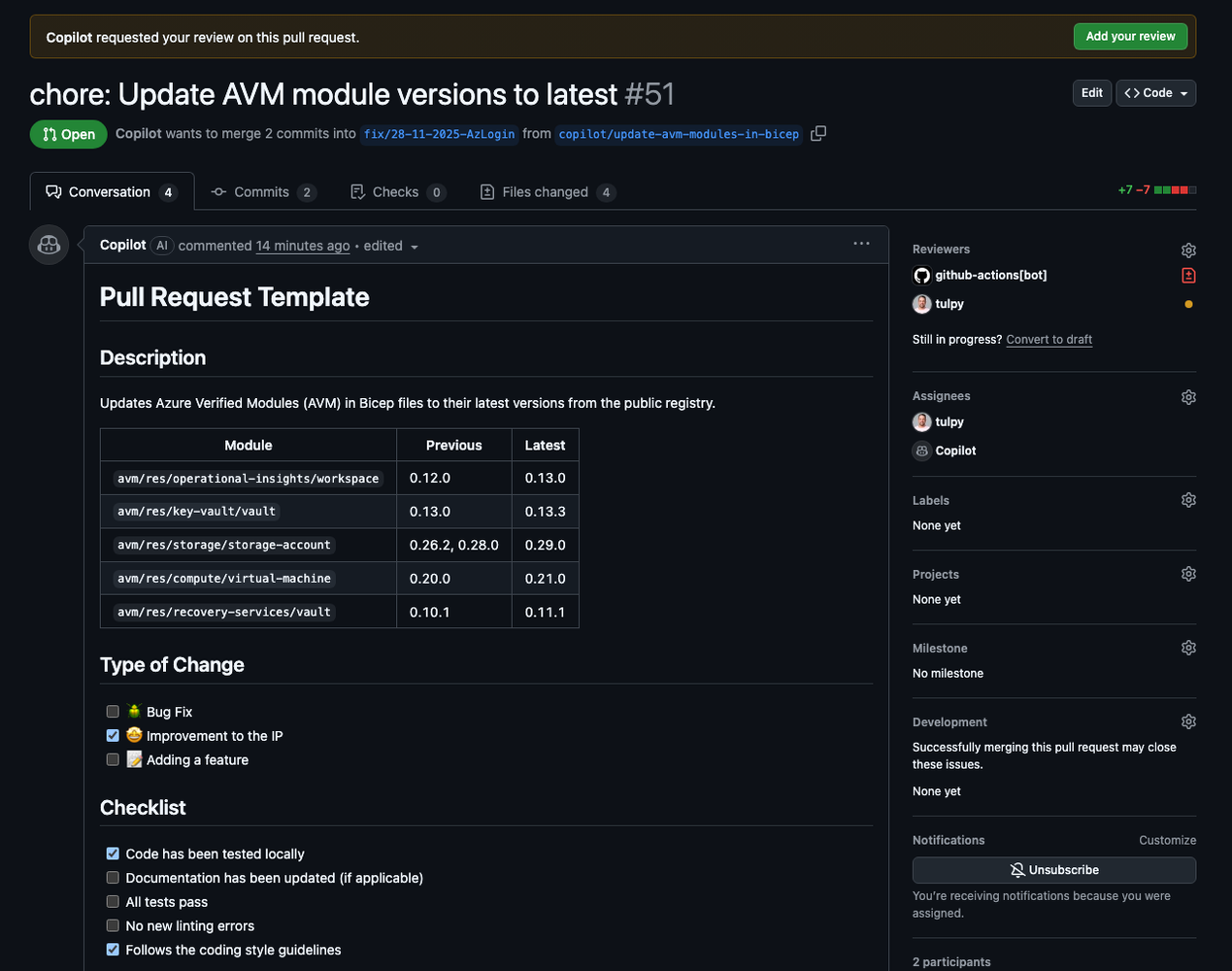The image size is (1232, 971).
Task: Copy the source branch name via copy icon
Action: pyautogui.click(x=817, y=133)
